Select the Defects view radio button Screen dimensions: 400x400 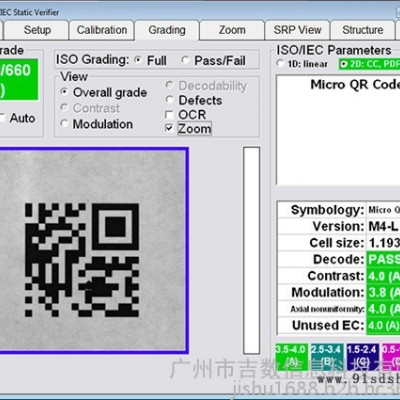pyautogui.click(x=170, y=100)
